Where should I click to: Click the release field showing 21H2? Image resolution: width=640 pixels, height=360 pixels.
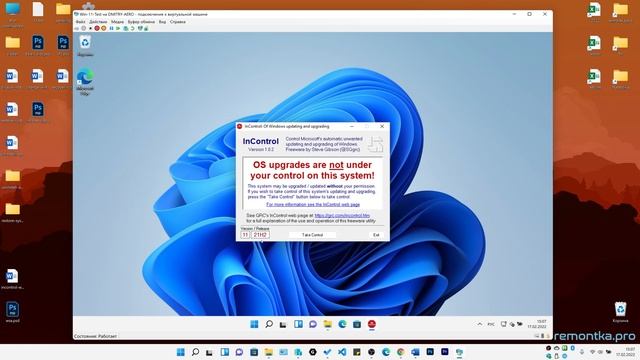pos(260,235)
